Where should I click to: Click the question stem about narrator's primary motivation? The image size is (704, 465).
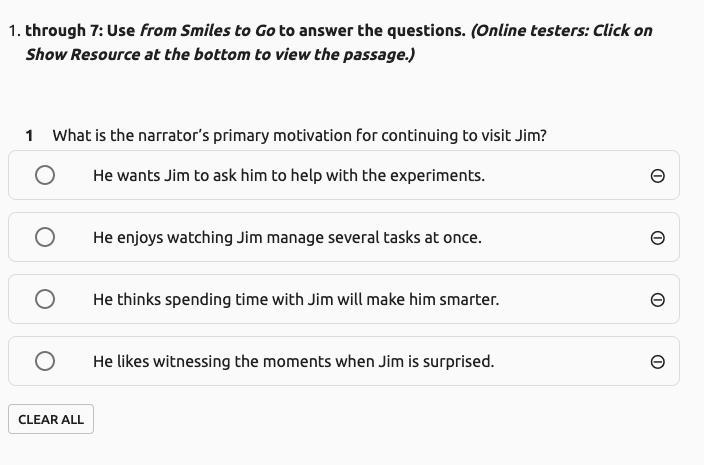pyautogui.click(x=299, y=135)
